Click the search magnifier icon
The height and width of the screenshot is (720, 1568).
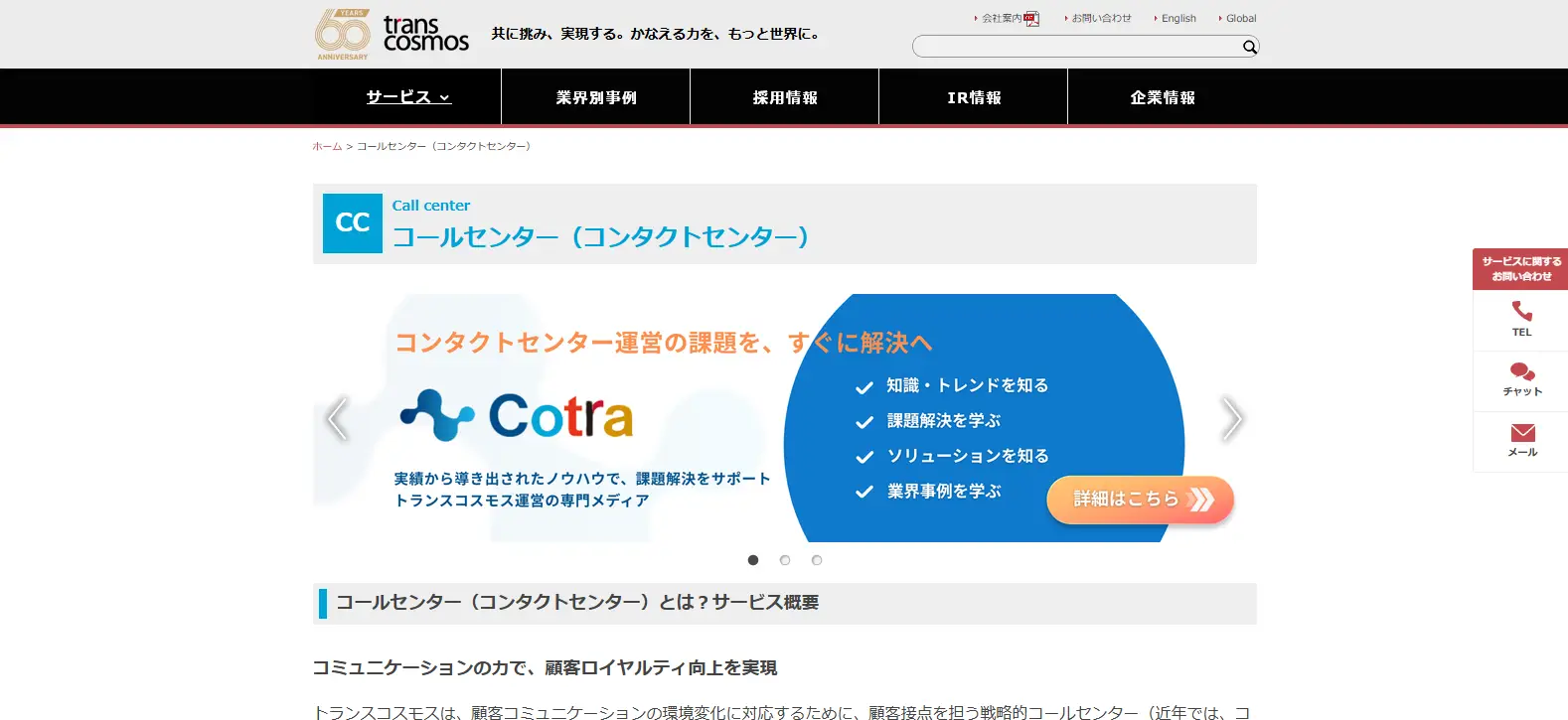[1250, 47]
